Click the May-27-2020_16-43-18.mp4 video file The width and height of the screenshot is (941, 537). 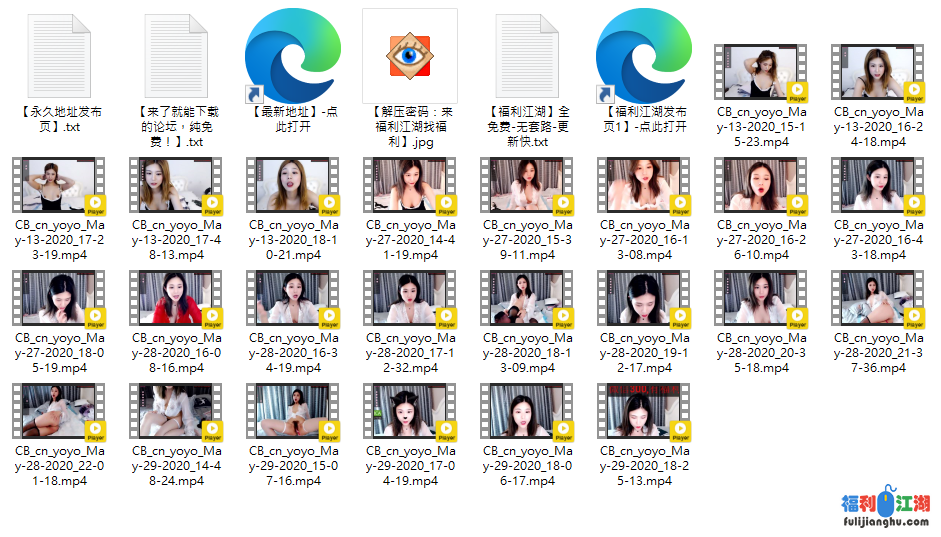[878, 186]
